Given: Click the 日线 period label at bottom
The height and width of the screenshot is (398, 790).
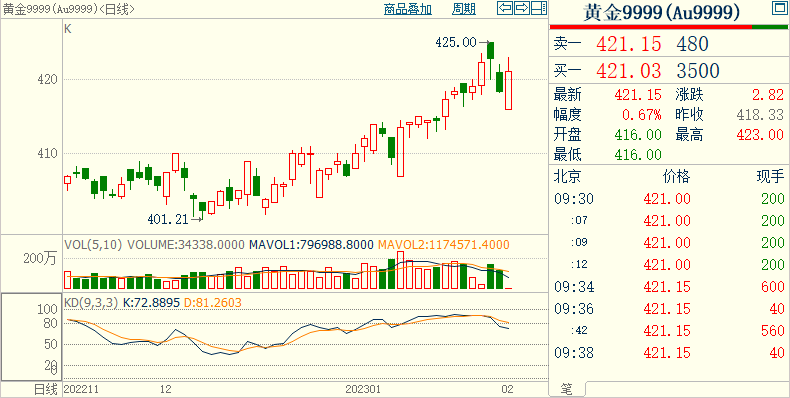Looking at the screenshot, I should coord(46,389).
